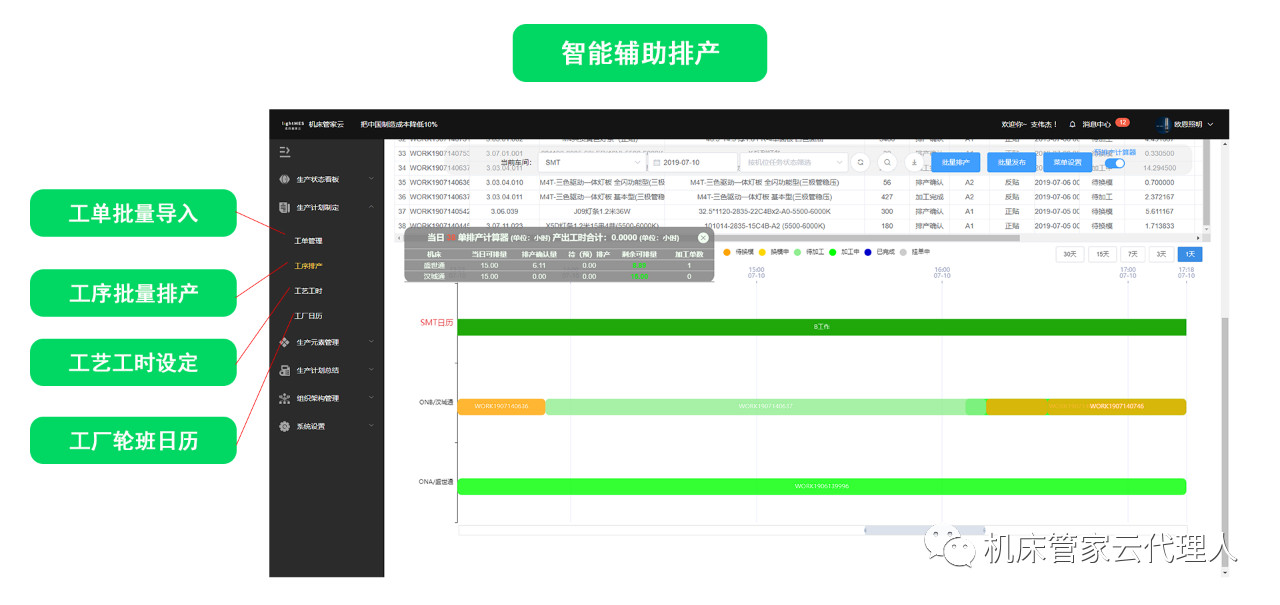1280x605 pixels.
Task: Close the 单排产计算器 popup panel
Action: coord(703,238)
